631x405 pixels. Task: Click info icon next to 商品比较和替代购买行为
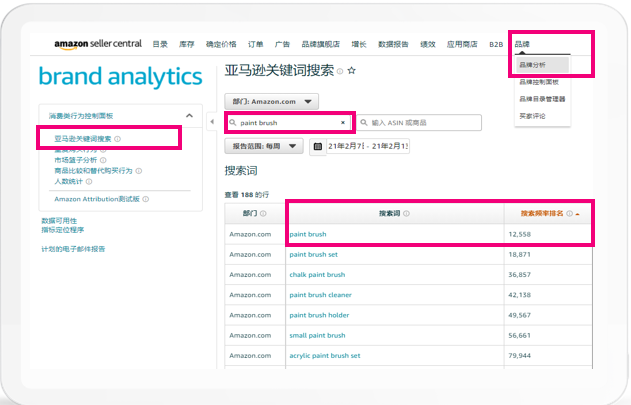click(x=138, y=171)
